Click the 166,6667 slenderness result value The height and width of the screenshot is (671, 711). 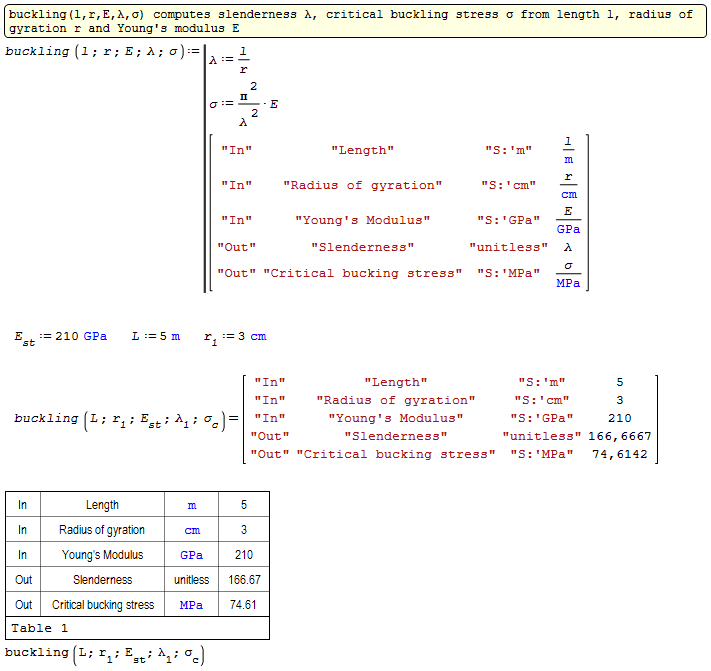point(619,436)
